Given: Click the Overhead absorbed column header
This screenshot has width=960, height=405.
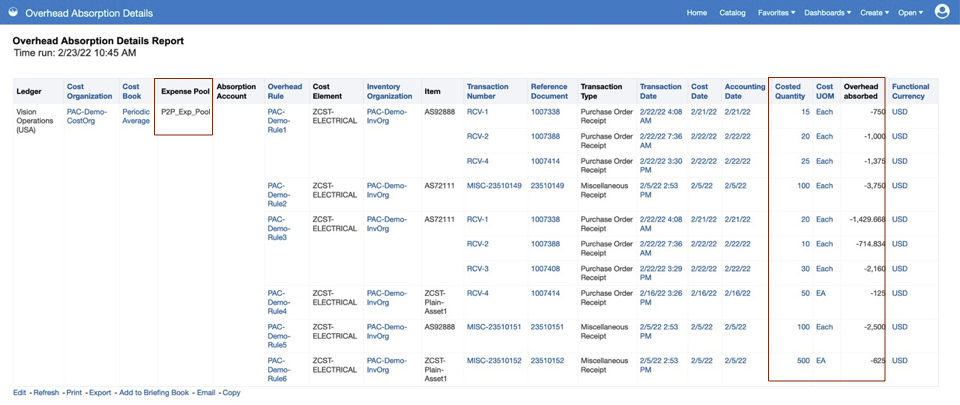Looking at the screenshot, I should click(x=861, y=91).
